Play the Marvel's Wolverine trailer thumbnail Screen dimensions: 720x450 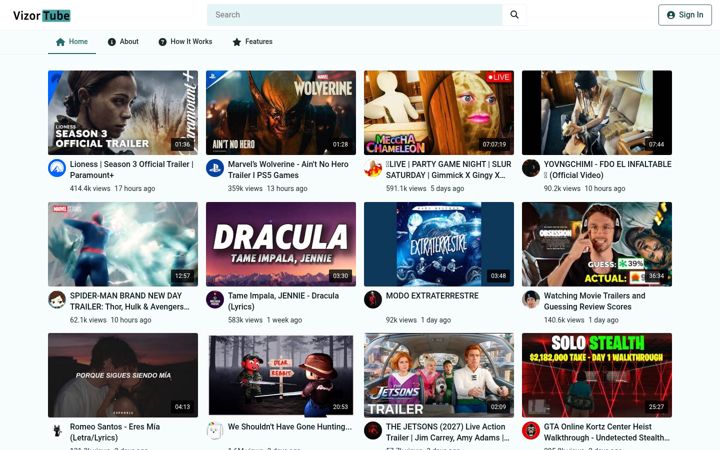281,112
